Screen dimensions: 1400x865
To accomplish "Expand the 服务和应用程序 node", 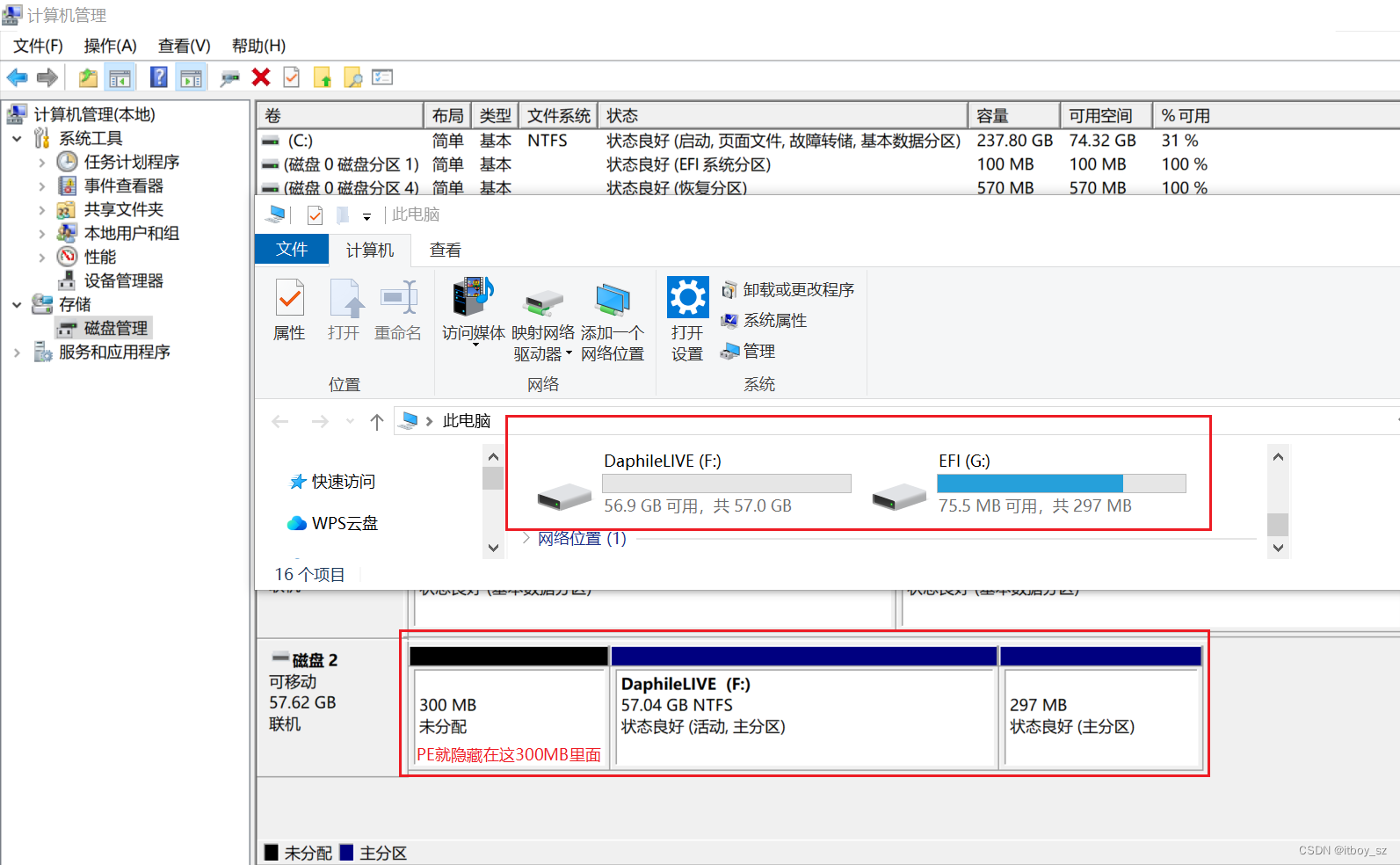I will coord(17,353).
